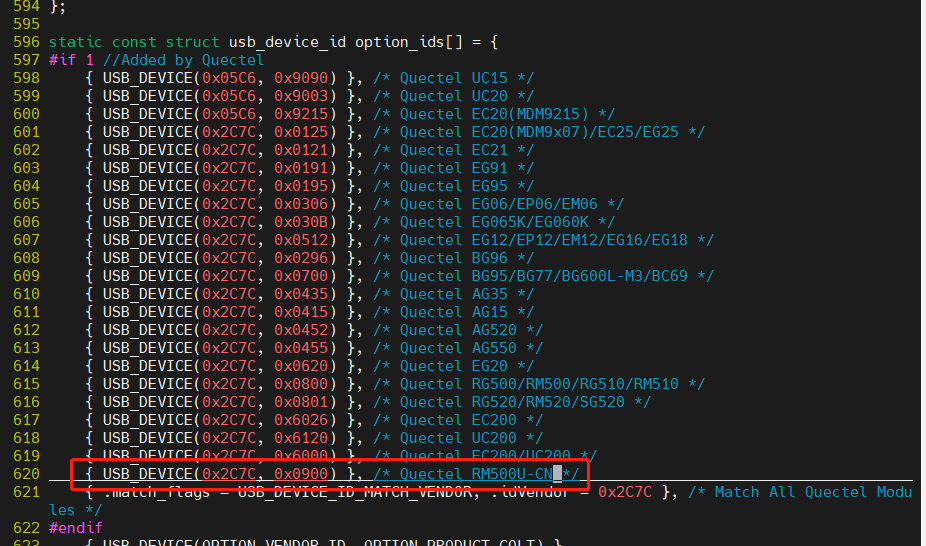Click comment 'EG065K/EG060K'

point(530,222)
